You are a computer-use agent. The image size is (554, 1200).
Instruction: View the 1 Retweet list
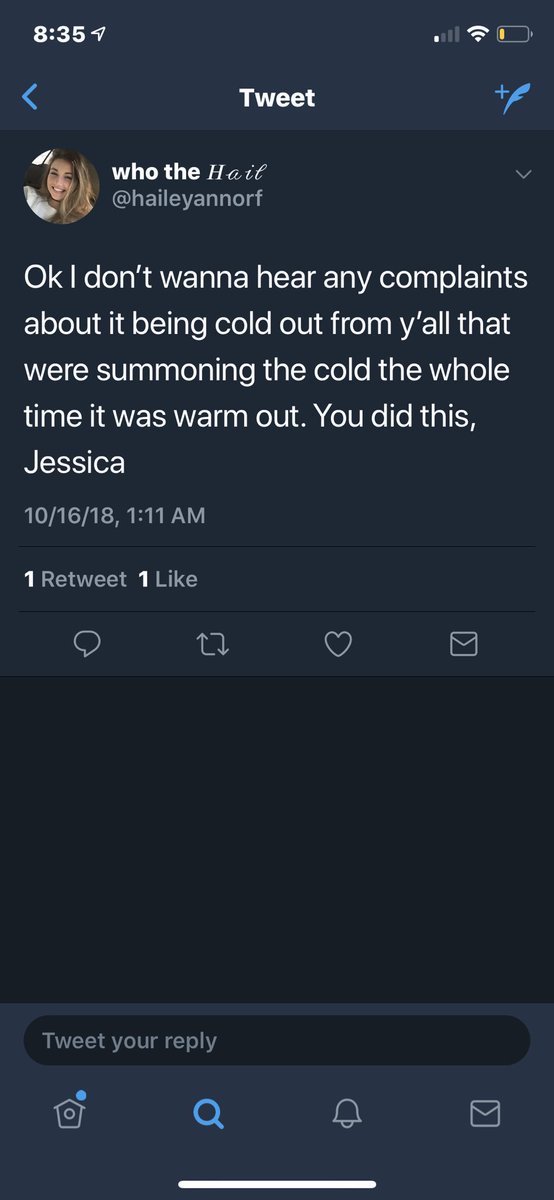(75, 579)
